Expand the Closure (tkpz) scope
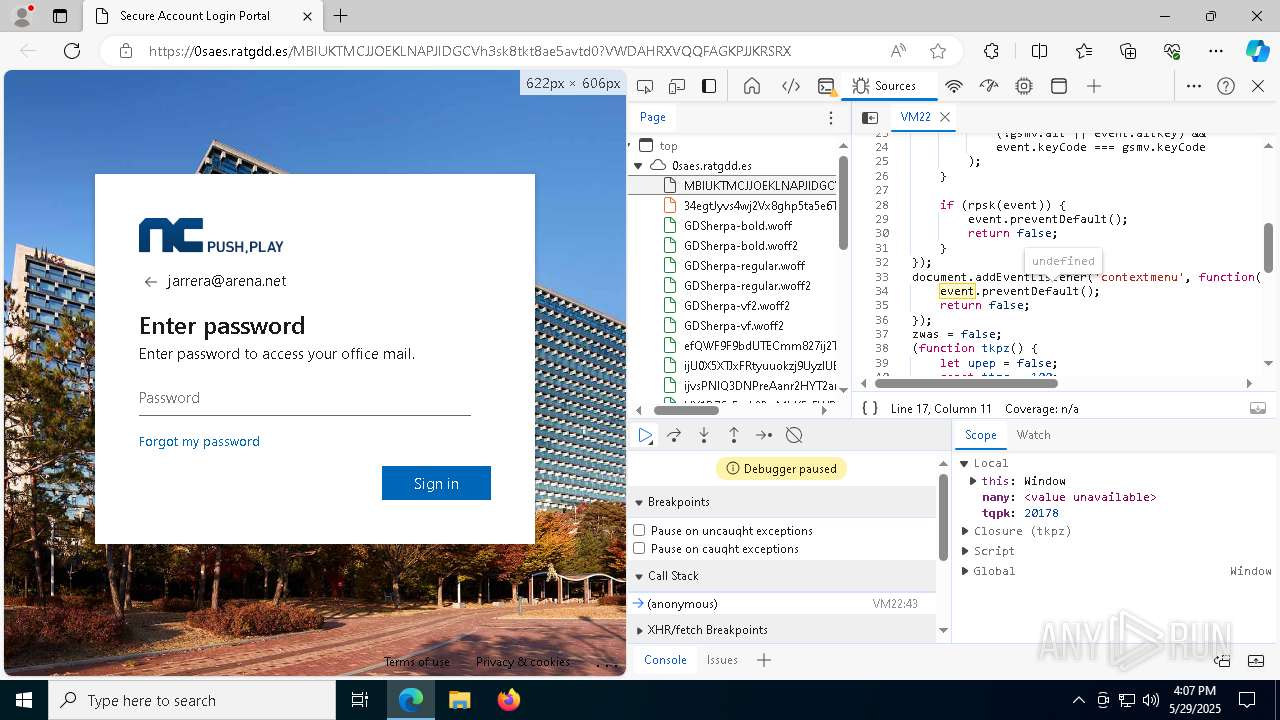 (965, 531)
